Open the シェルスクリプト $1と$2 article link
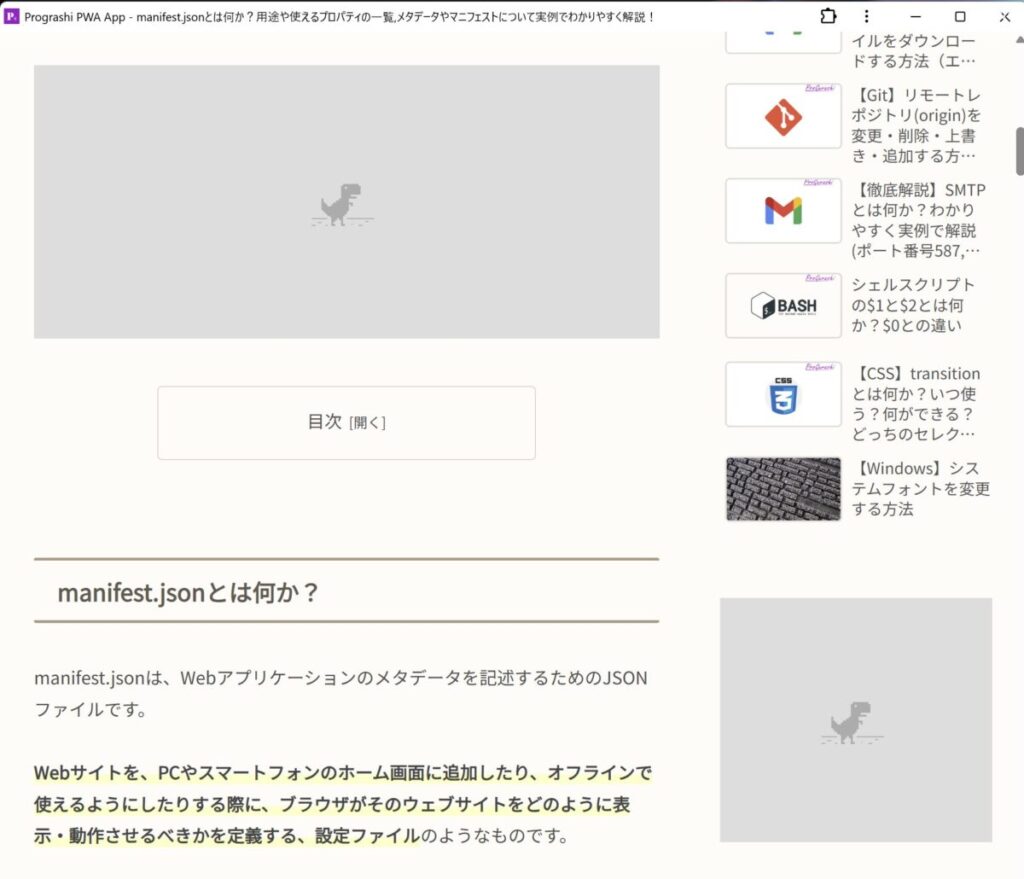 pyautogui.click(x=913, y=305)
